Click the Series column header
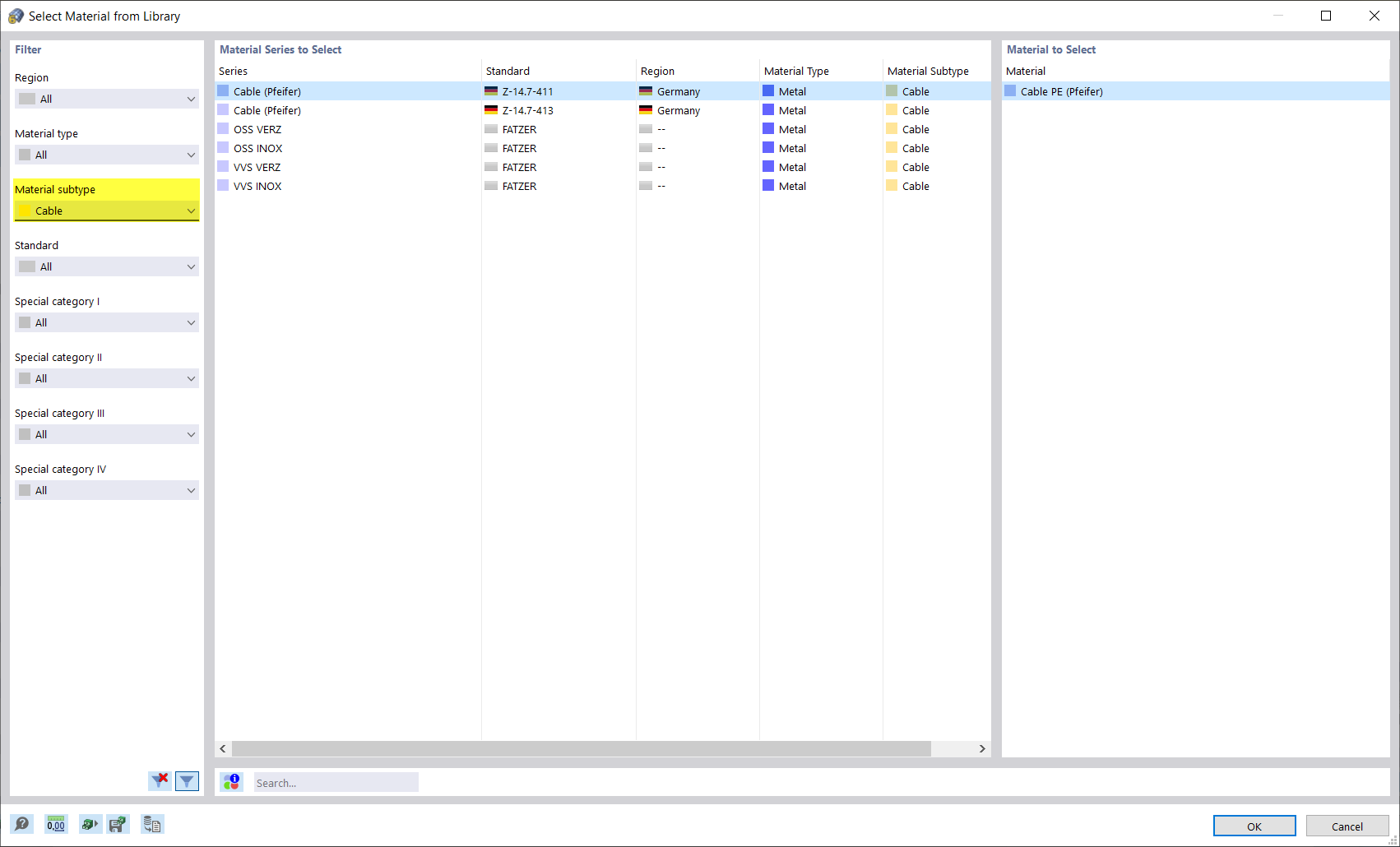 pyautogui.click(x=348, y=71)
